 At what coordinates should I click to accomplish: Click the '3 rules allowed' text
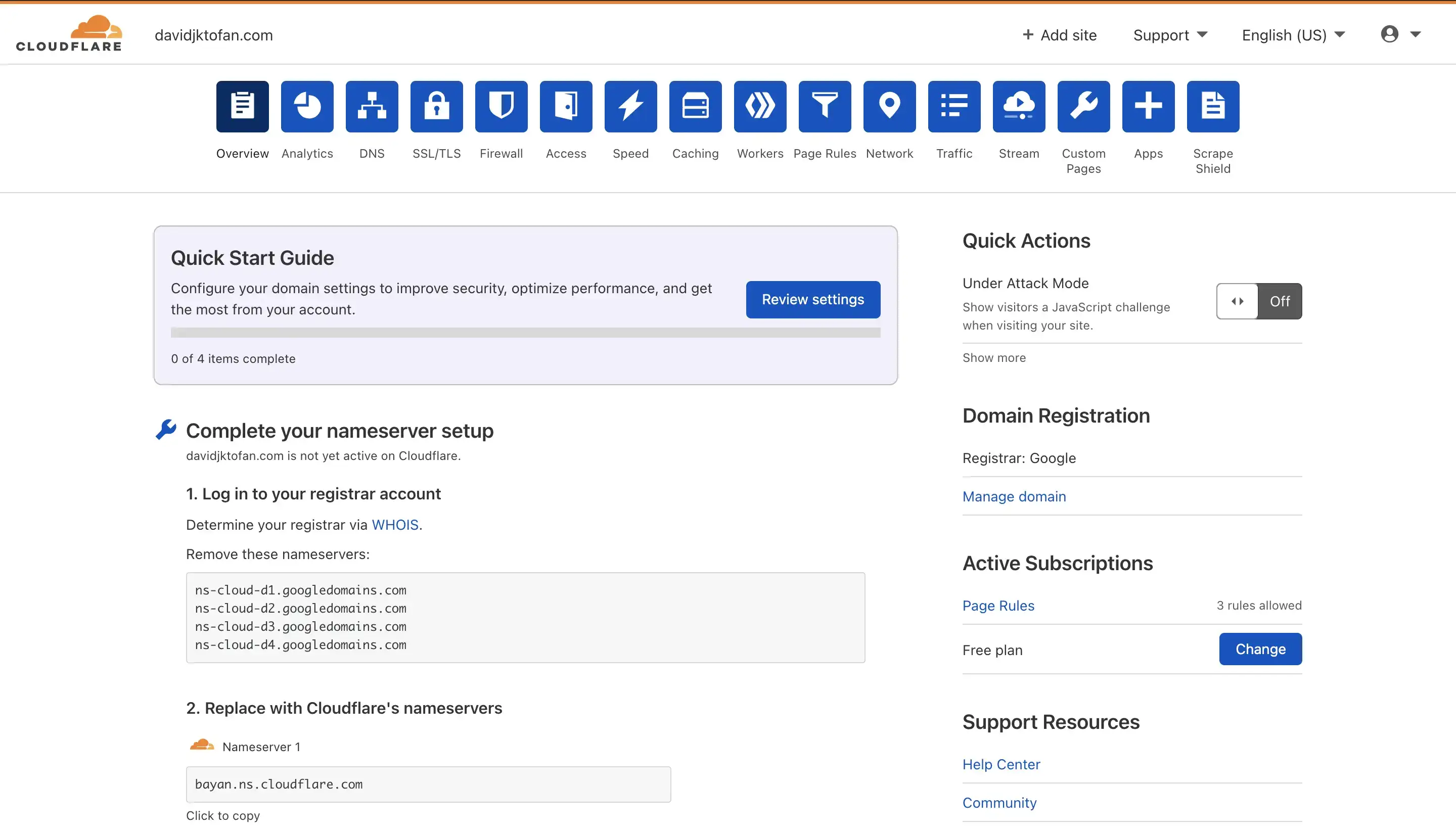(x=1258, y=606)
